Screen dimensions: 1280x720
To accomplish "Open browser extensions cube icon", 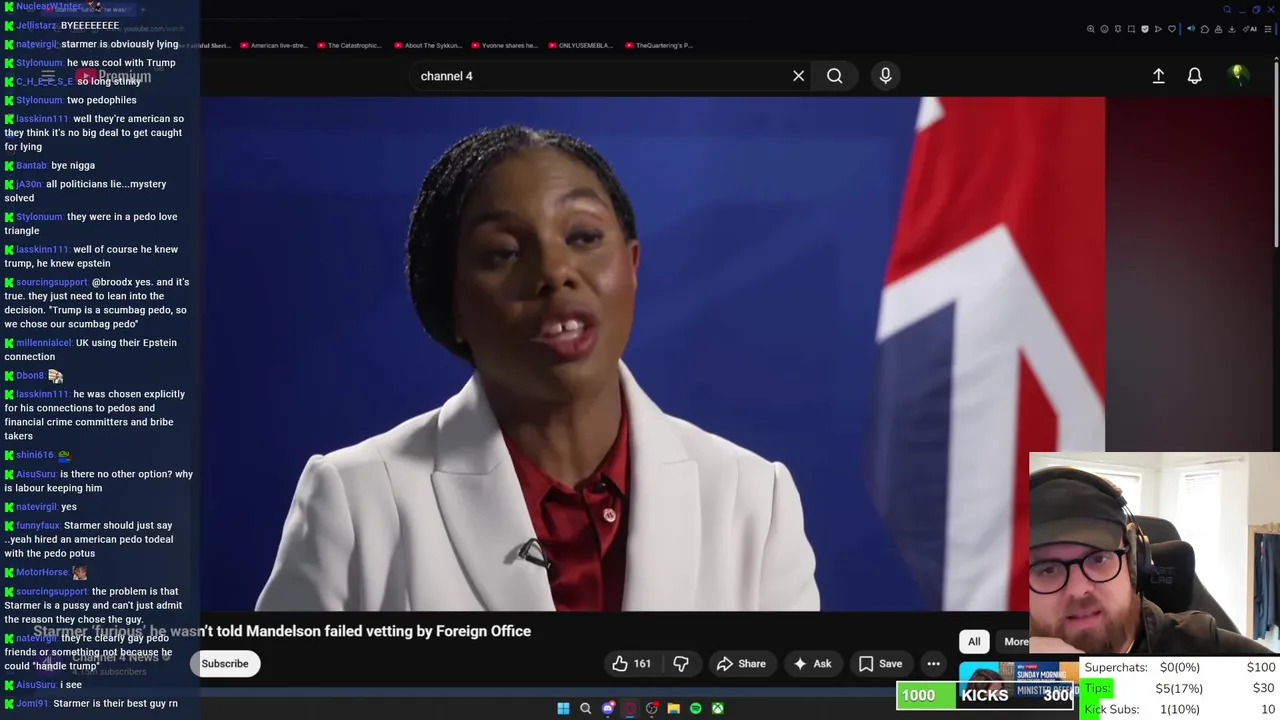I will coord(1205,29).
